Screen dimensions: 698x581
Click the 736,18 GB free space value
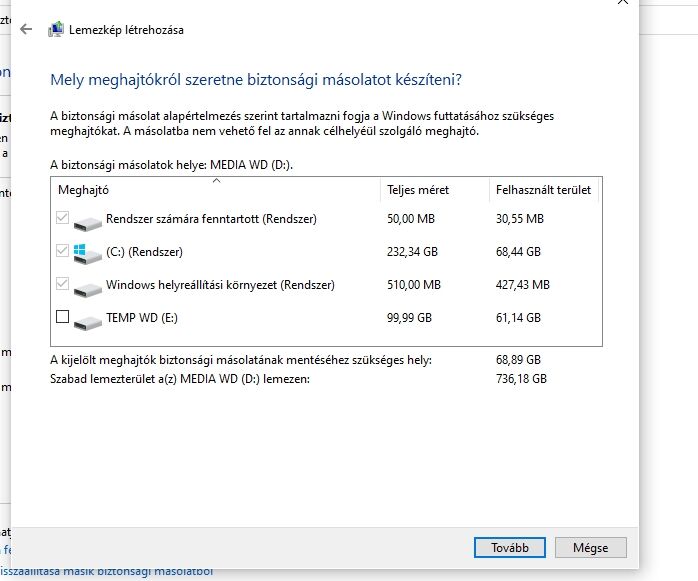click(521, 379)
